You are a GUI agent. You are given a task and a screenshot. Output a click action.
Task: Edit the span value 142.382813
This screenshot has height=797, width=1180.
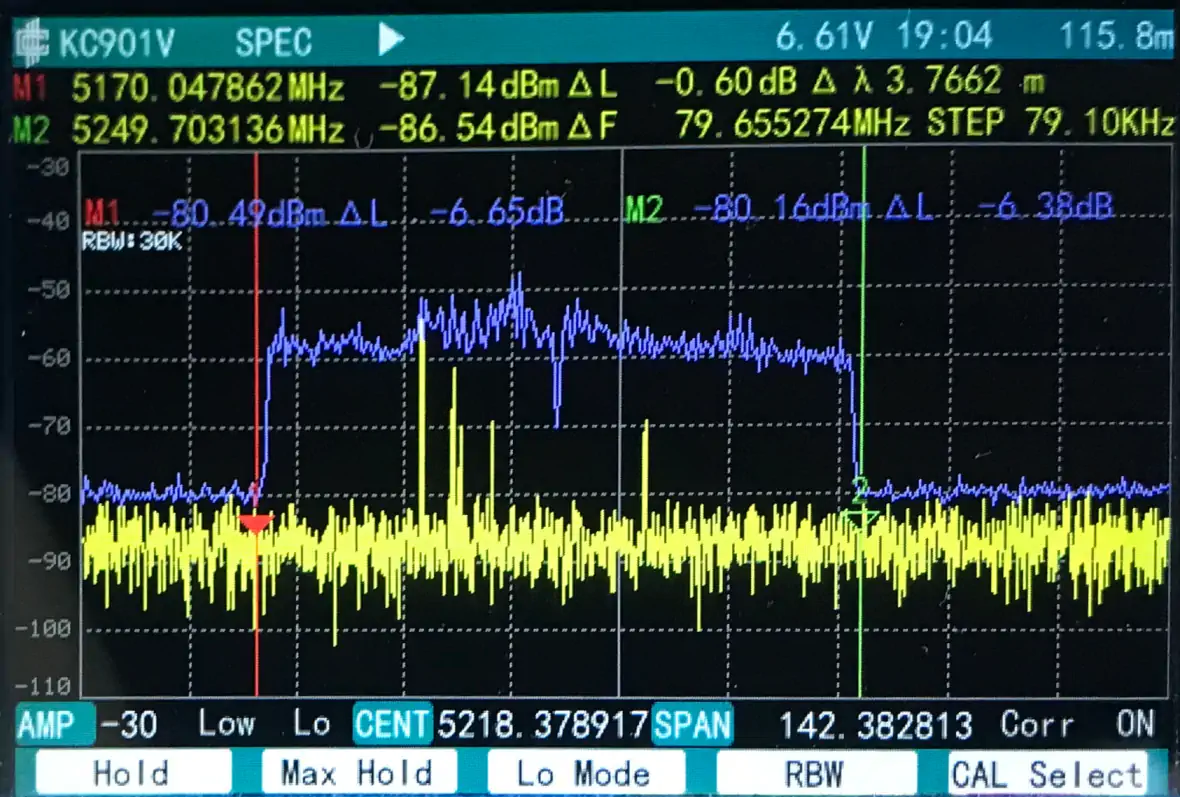coord(875,724)
